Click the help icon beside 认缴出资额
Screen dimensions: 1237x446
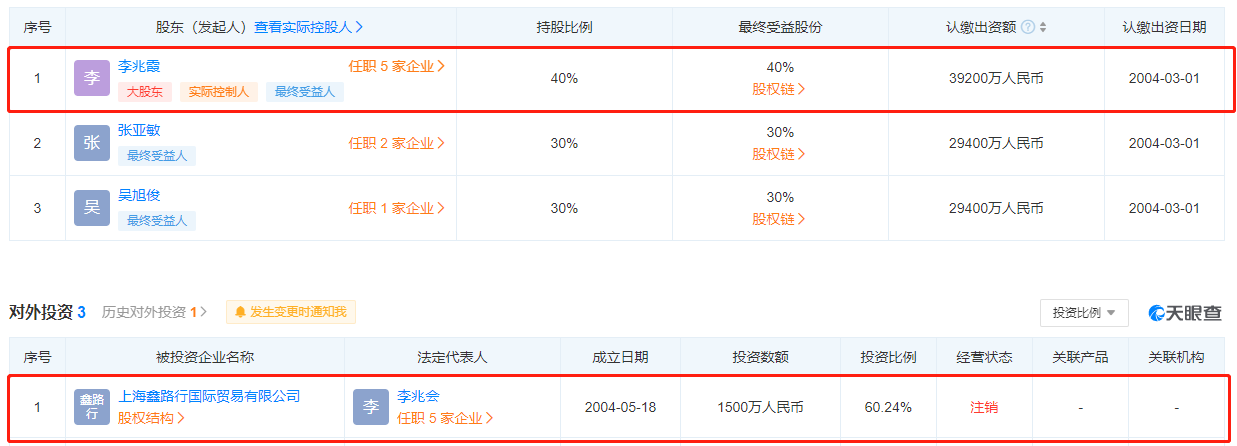1027,27
